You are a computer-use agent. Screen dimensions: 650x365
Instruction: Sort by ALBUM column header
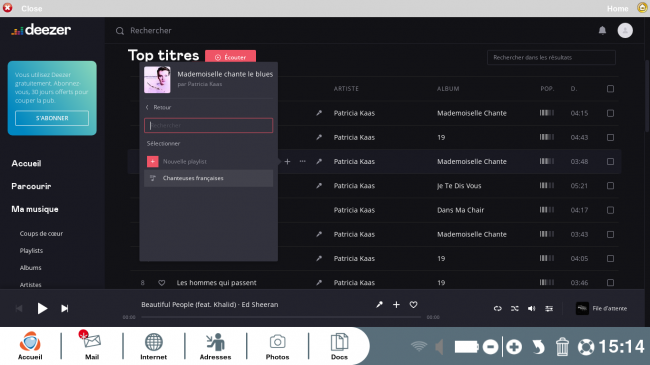[x=448, y=89]
